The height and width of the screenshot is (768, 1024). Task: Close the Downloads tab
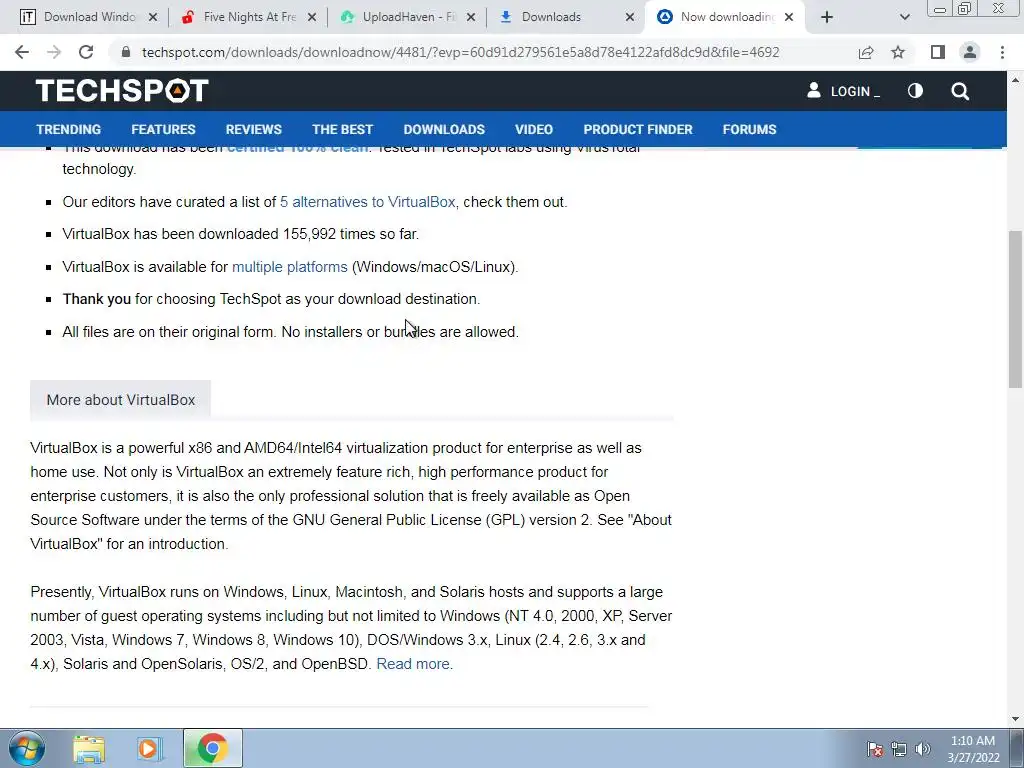point(630,17)
